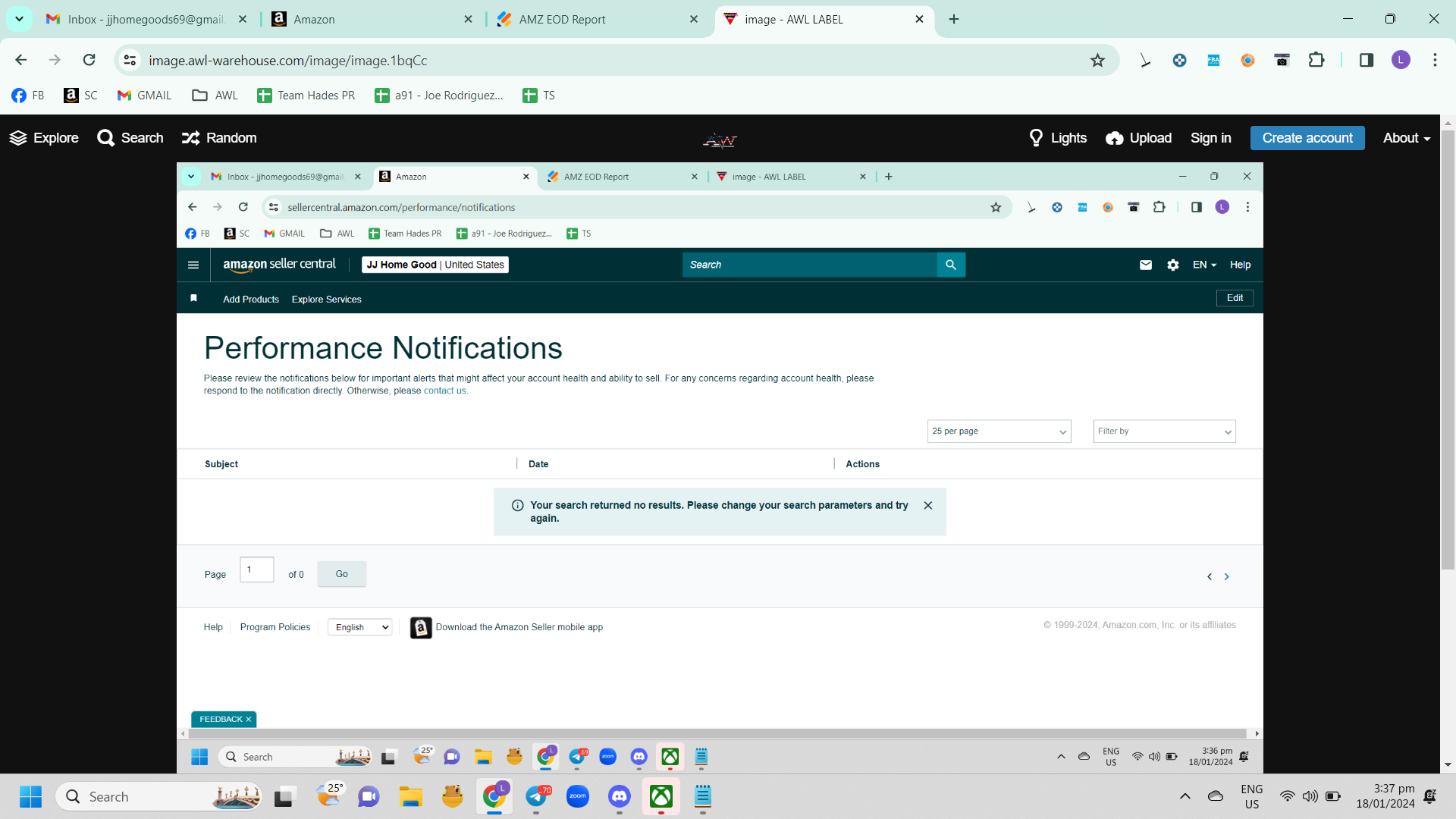Viewport: 1456px width, 819px height.
Task: Open Google Chrome from the bottom taskbar
Action: point(494,797)
